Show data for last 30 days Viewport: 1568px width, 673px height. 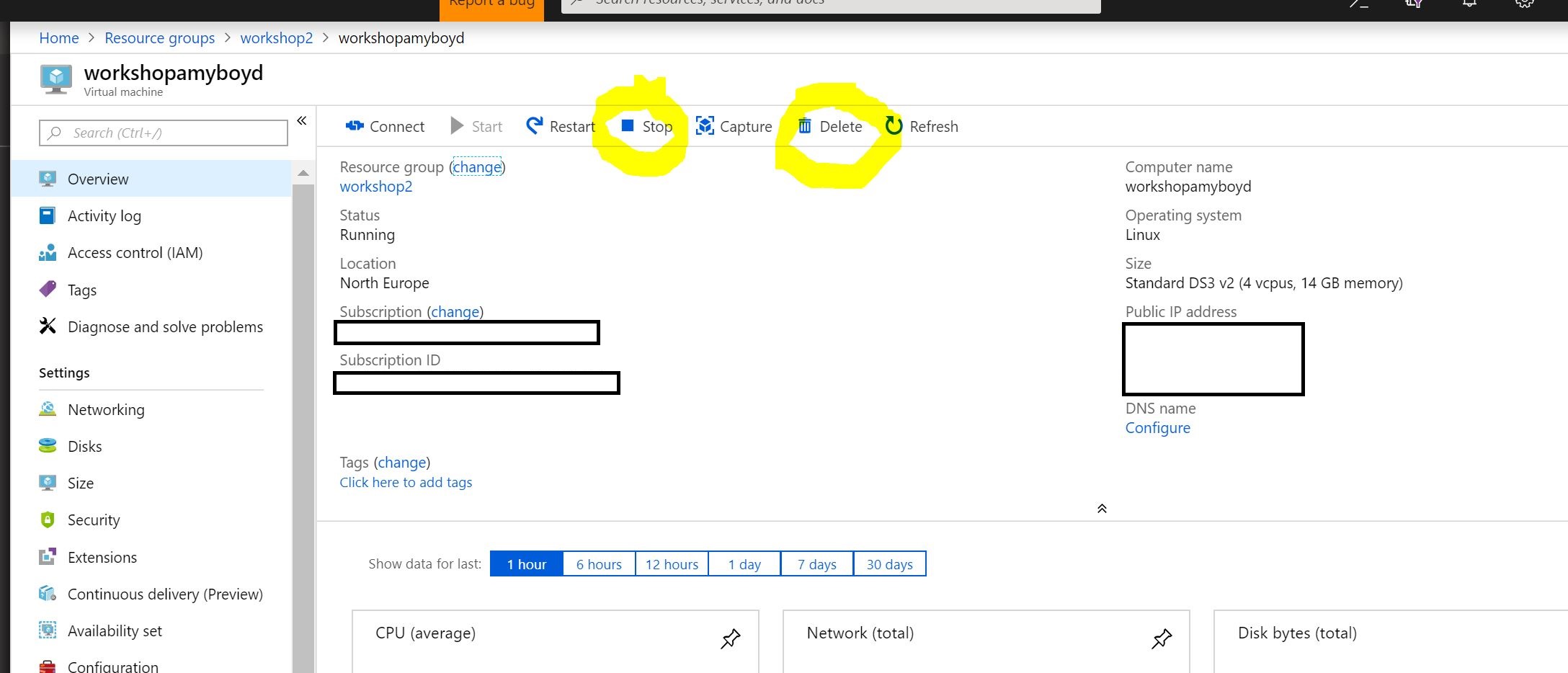click(x=890, y=563)
